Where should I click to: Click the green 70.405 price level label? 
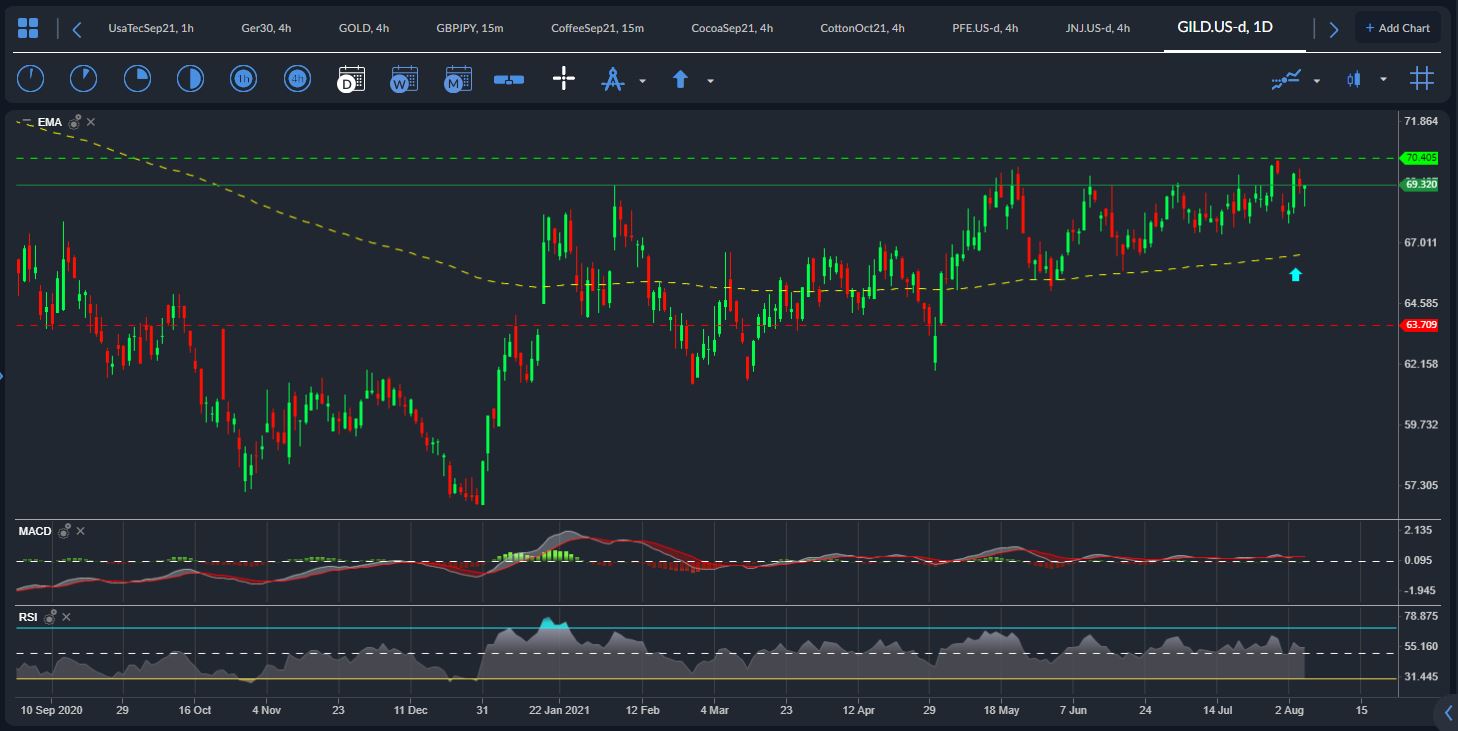pyautogui.click(x=1420, y=158)
